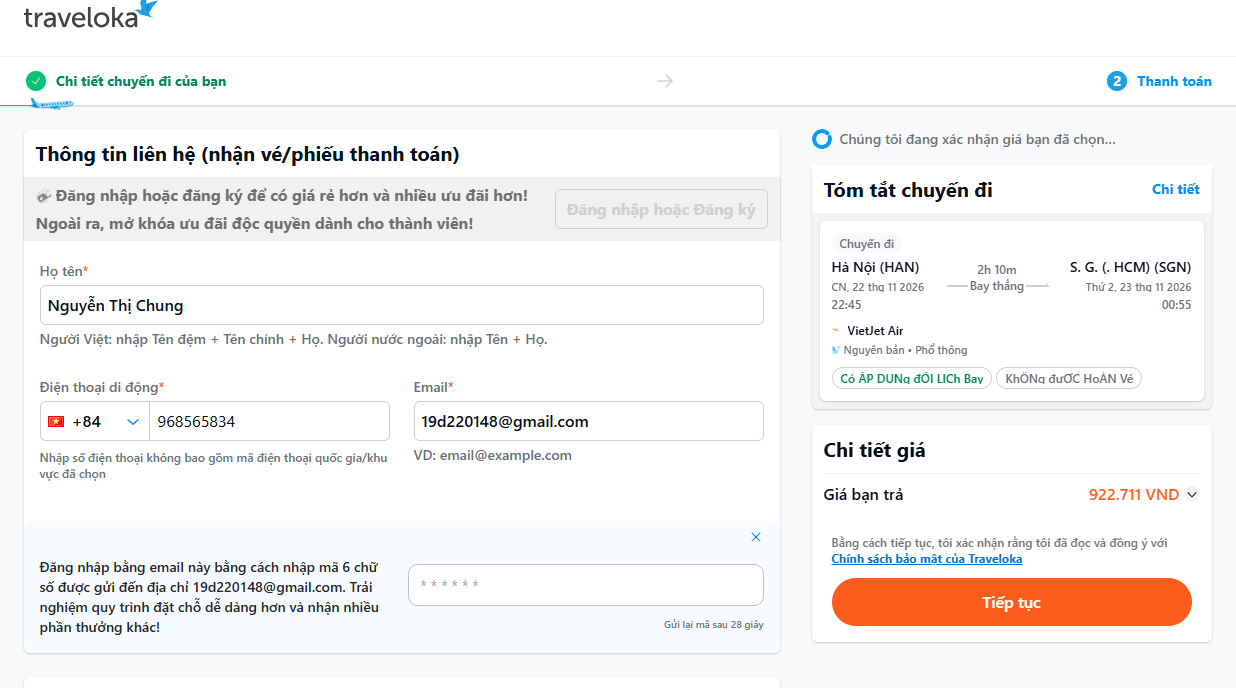The image size is (1236, 688).
Task: Click the Chuyến đi label chip
Action: 867,244
